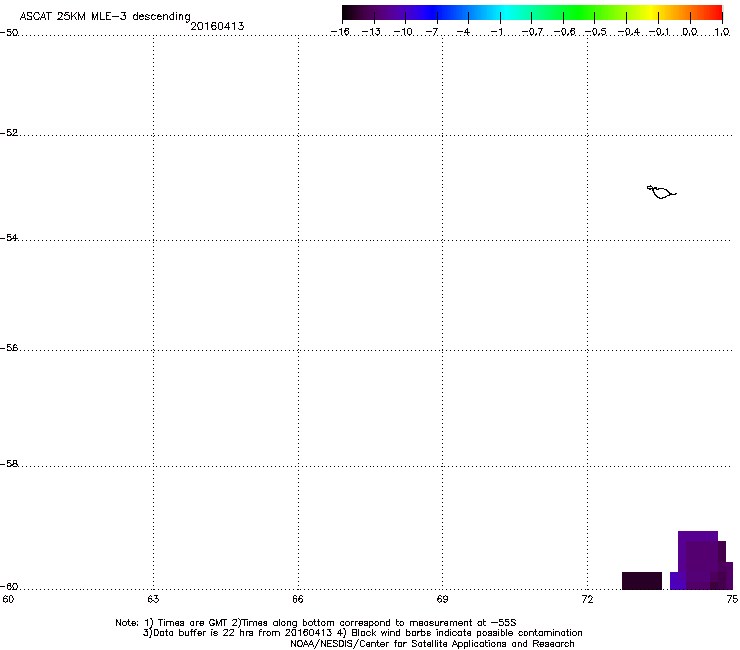Image resolution: width=740 pixels, height=650 pixels.
Task: Click the 63 longitude axis label
Action: [x=153, y=599]
